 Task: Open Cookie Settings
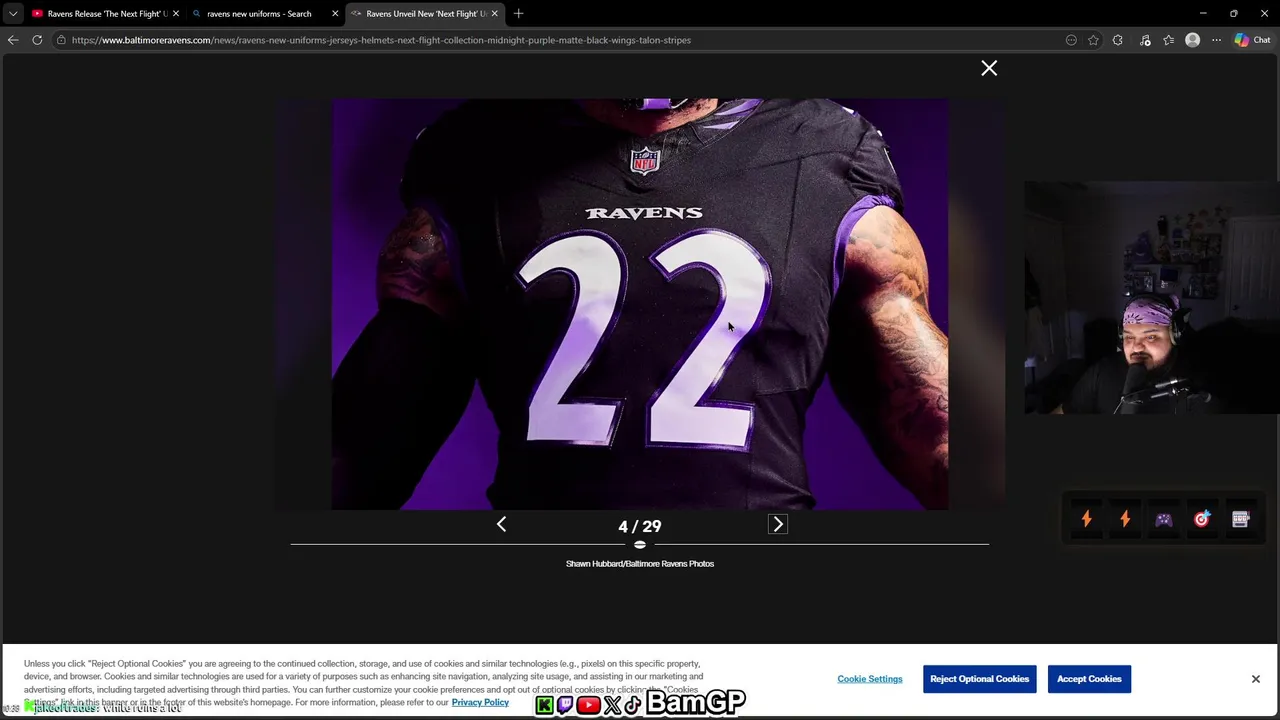pyautogui.click(x=870, y=679)
